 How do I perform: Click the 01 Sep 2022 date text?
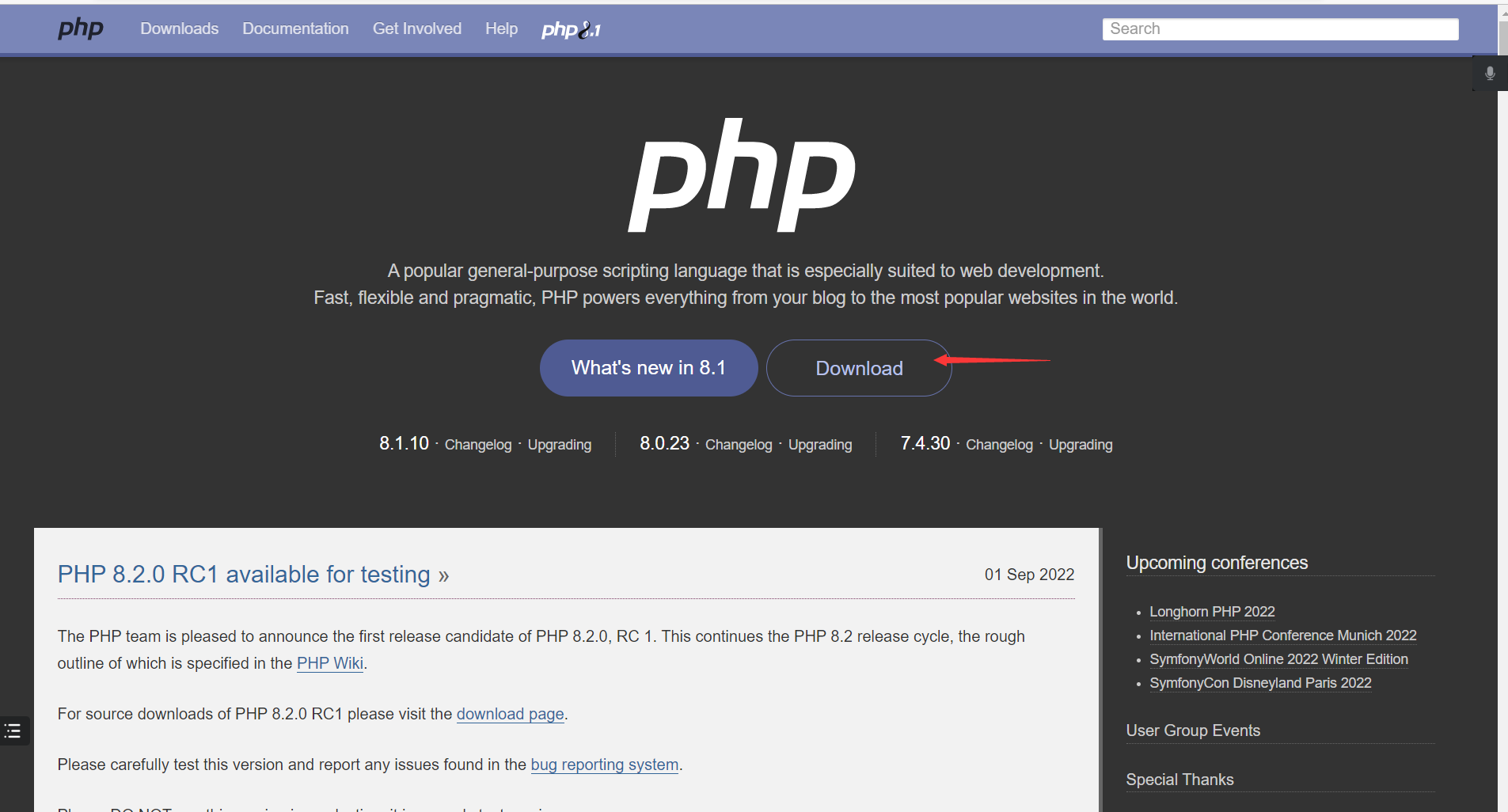[x=1029, y=575]
